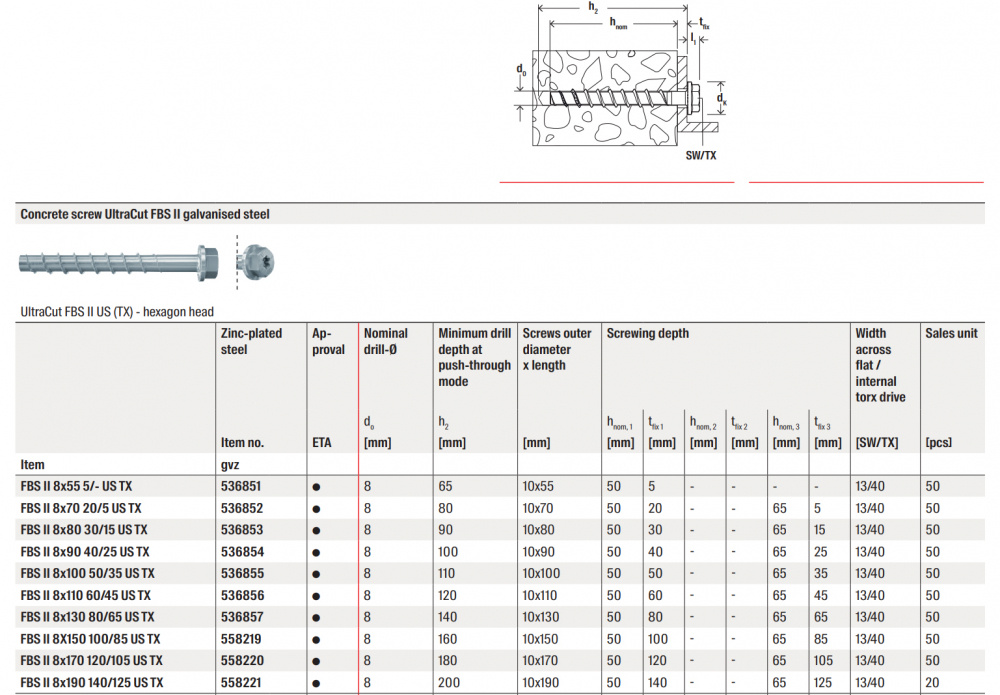Select heading 'Concrete screw UltraCut FBS II galvanised steel'
Image resolution: width=1000 pixels, height=695 pixels.
(x=145, y=214)
